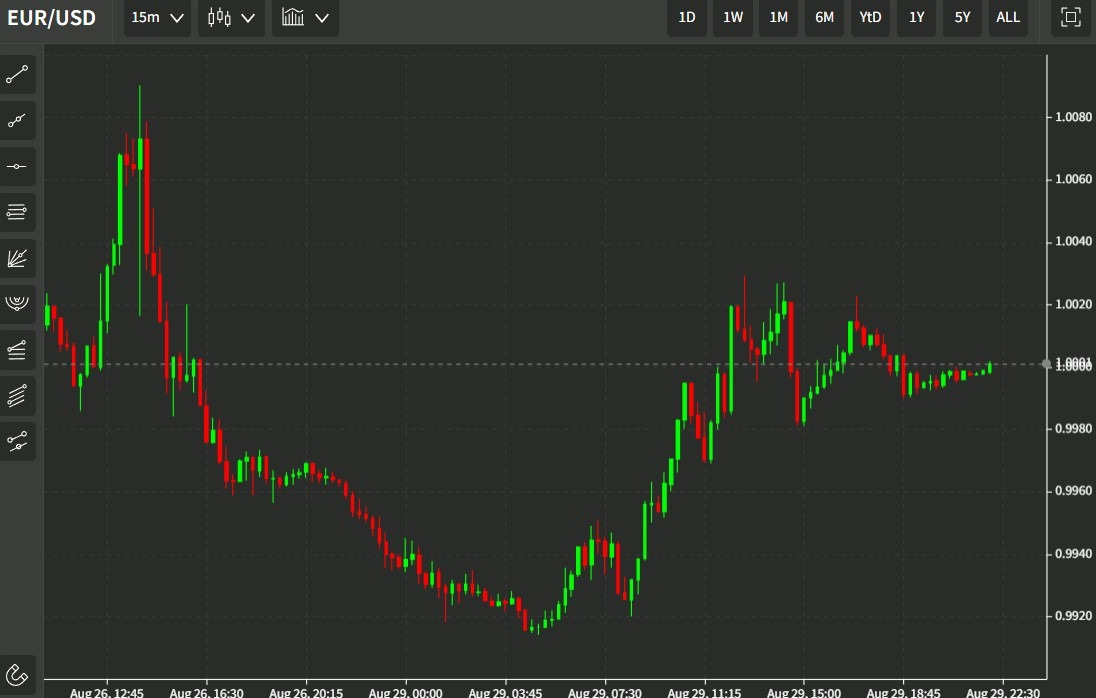The height and width of the screenshot is (698, 1096).
Task: Click the 1.0020 price axis label
Action: pyautogui.click(x=1073, y=304)
